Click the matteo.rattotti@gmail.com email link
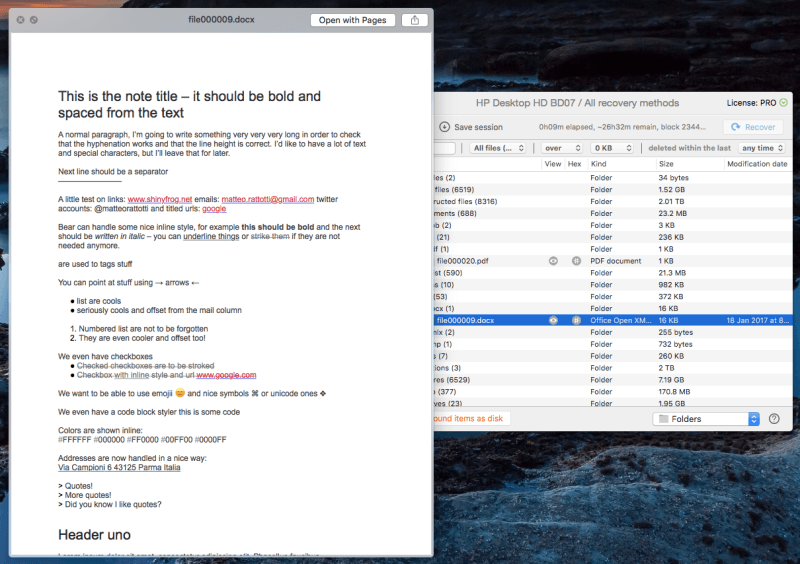 268,199
